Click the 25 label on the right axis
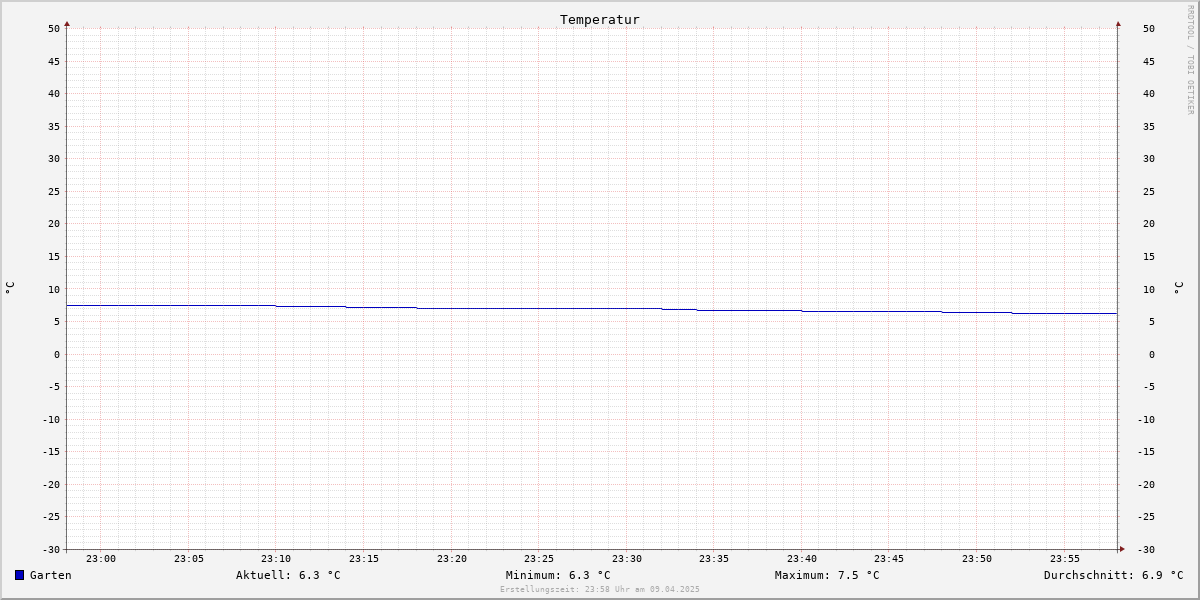Image resolution: width=1200 pixels, height=600 pixels. coord(1149,191)
